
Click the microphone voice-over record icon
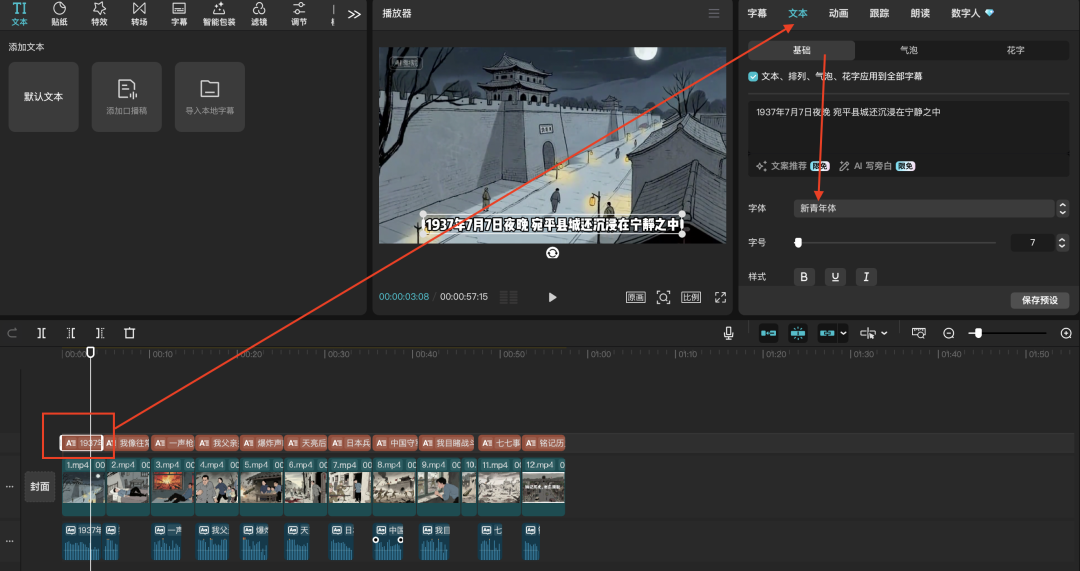pos(729,333)
